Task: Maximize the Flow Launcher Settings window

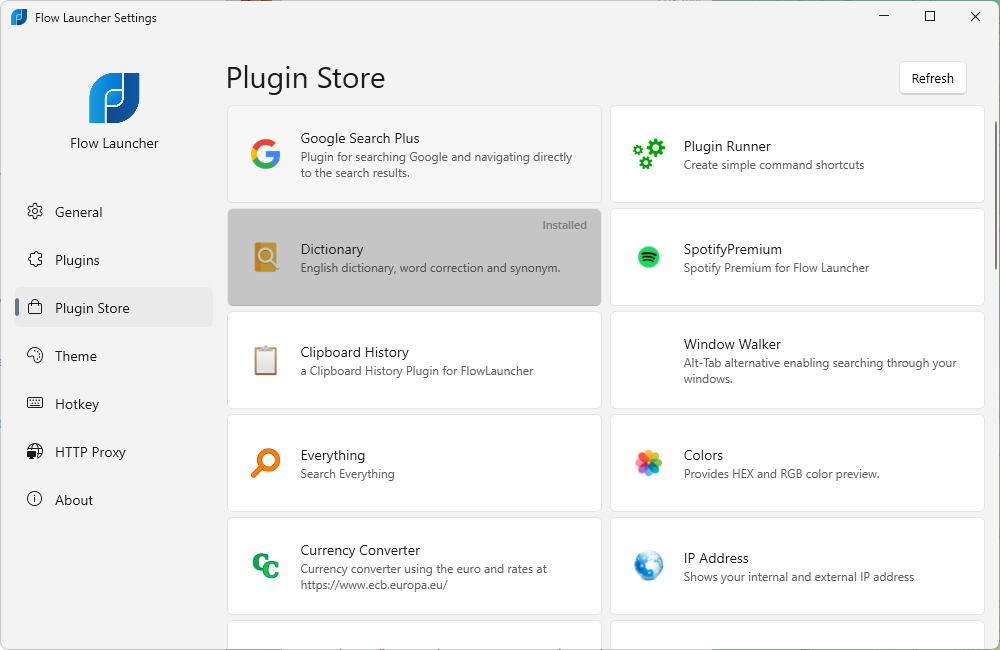Action: 930,17
